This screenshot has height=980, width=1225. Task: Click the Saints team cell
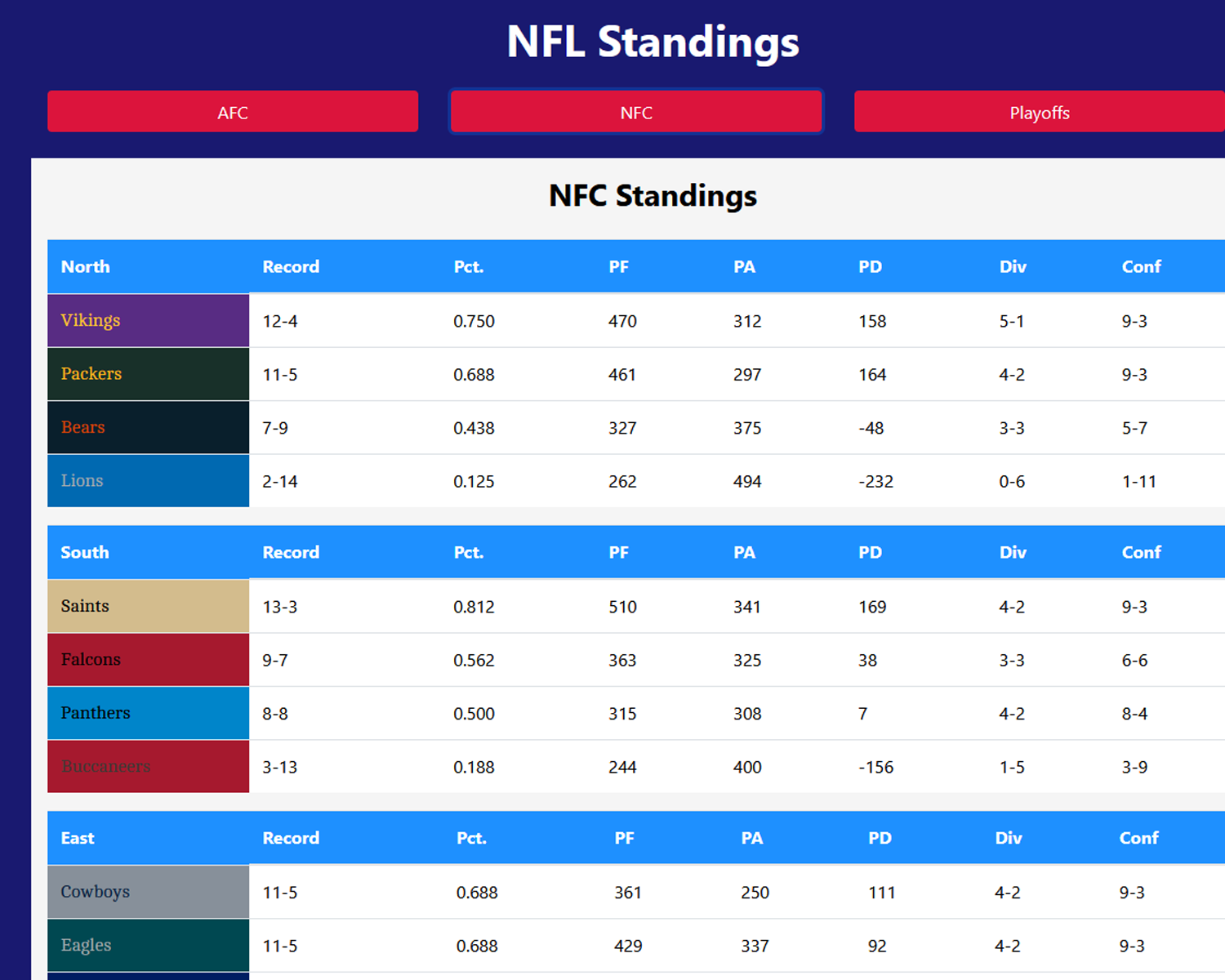coord(148,606)
